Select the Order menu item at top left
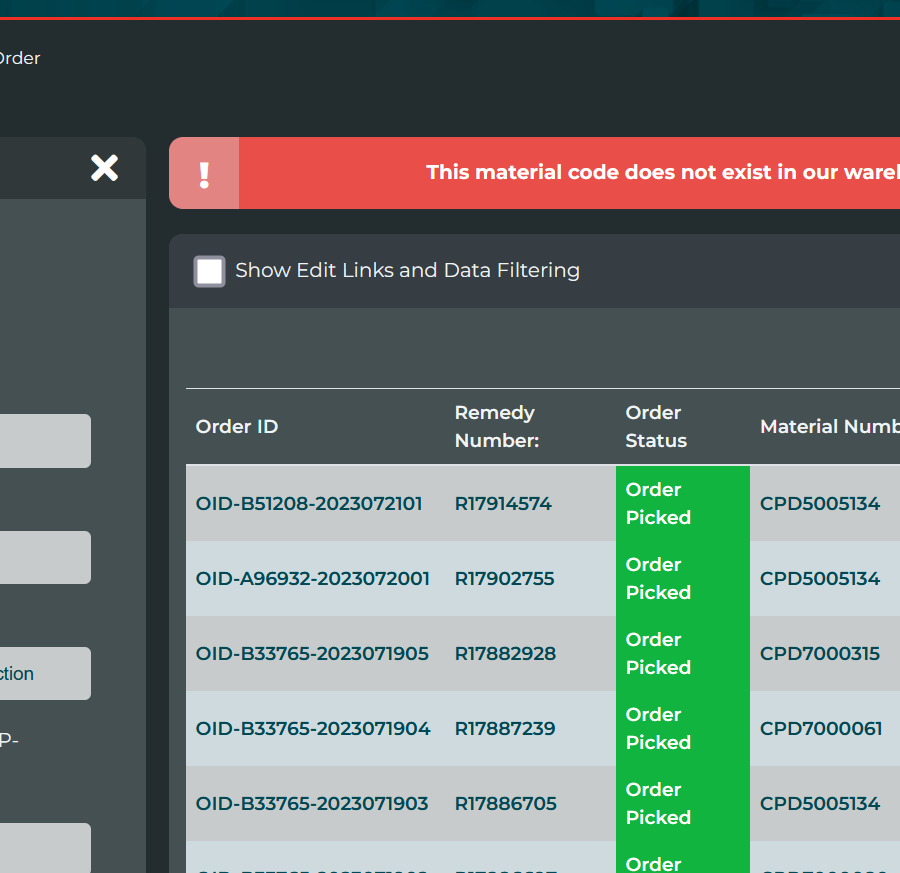The width and height of the screenshot is (900, 873). click(x=20, y=58)
